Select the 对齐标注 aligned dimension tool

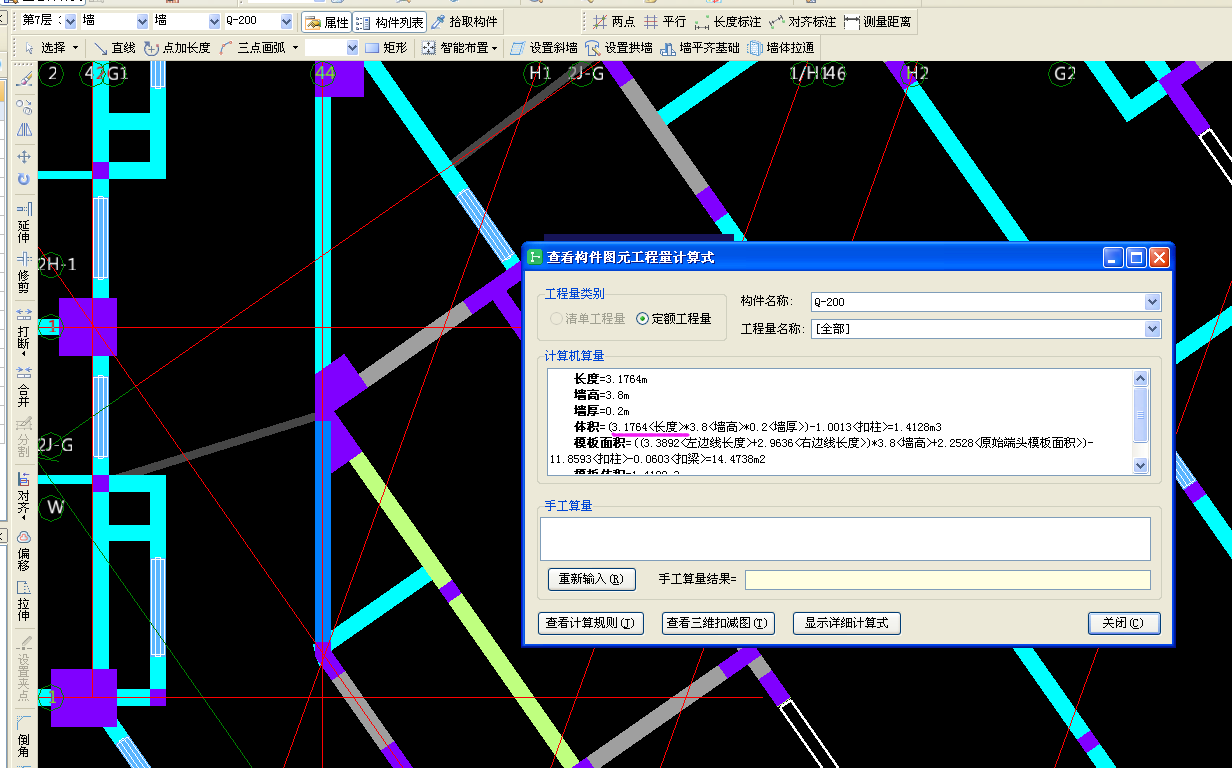[803, 22]
